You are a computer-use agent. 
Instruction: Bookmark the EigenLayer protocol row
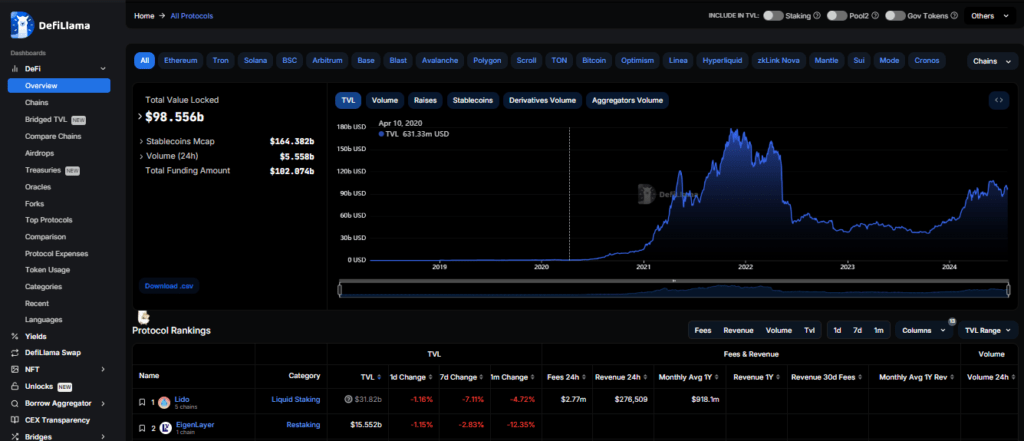pyautogui.click(x=142, y=426)
